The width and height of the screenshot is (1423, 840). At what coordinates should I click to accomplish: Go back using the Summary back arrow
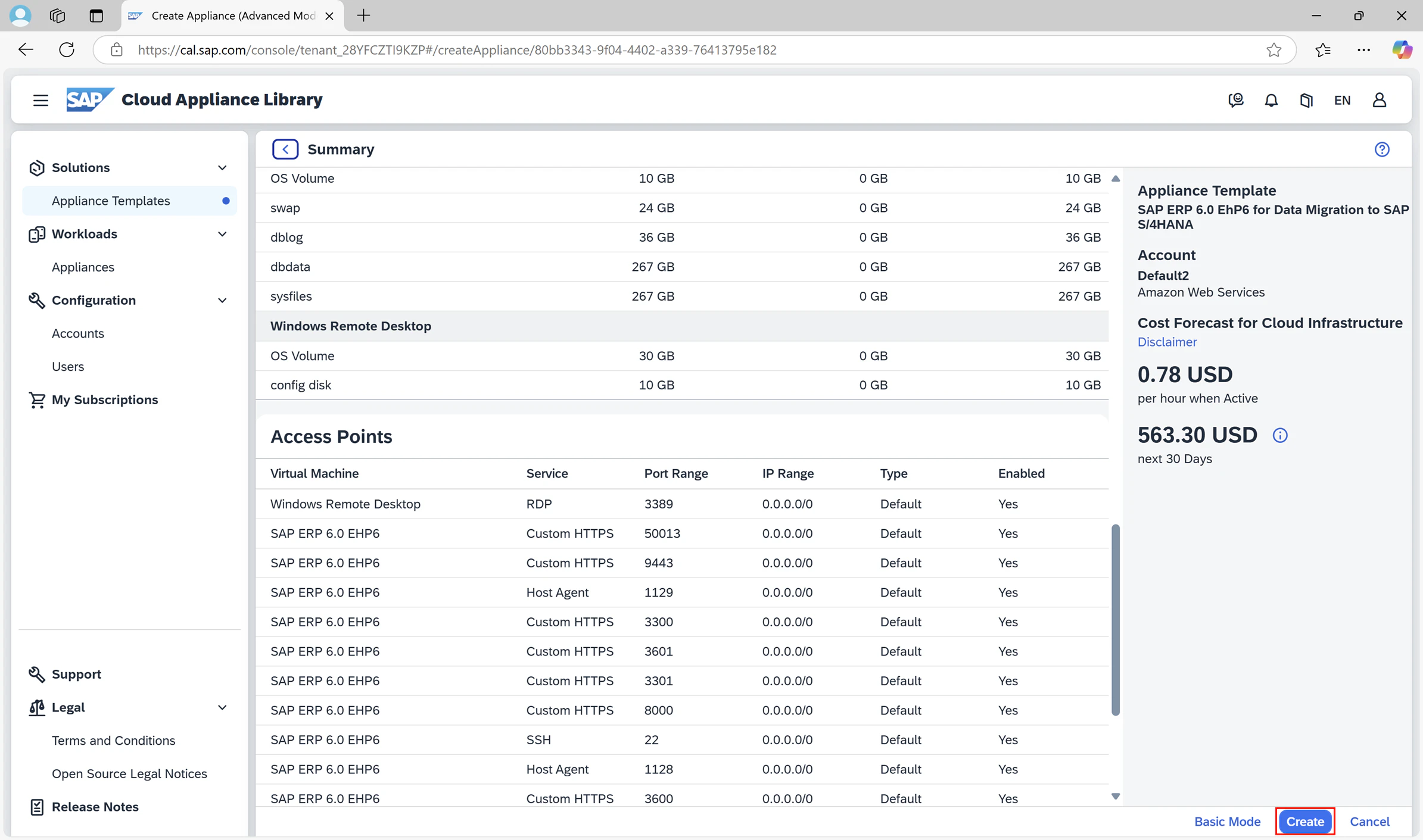(285, 149)
